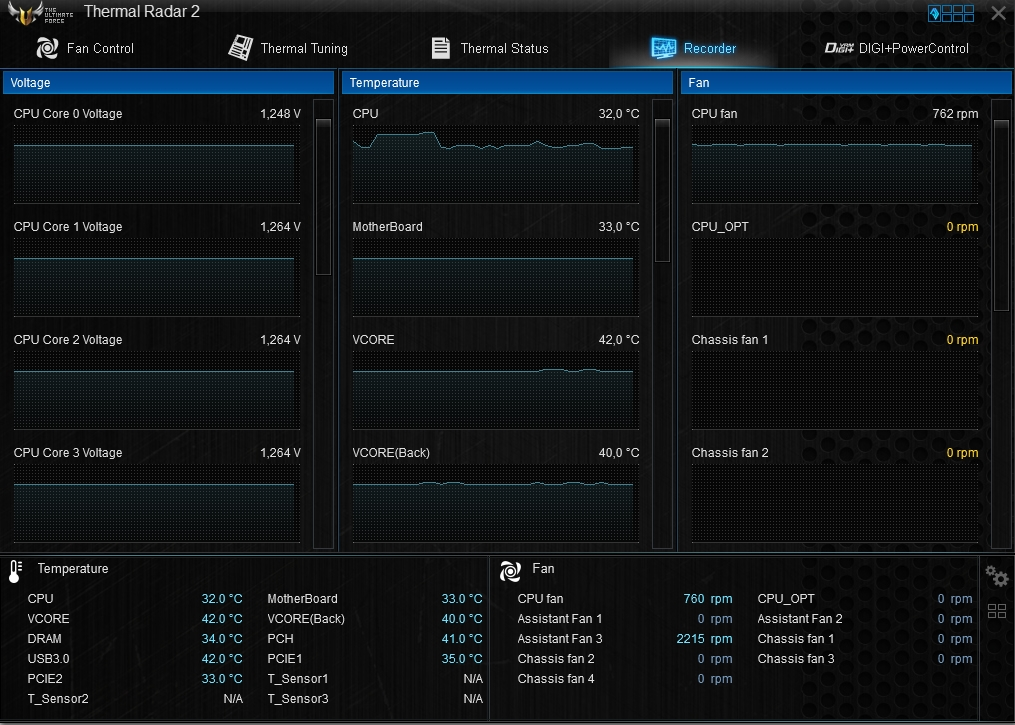
Task: Click the four-square layout icon below the gears
Action: pyautogui.click(x=997, y=610)
